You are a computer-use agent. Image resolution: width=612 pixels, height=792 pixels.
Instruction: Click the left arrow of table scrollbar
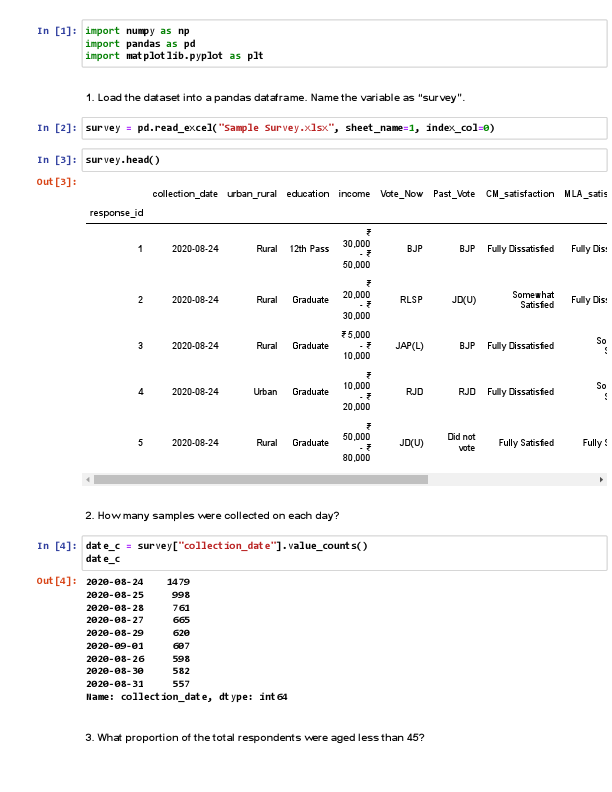(88, 479)
